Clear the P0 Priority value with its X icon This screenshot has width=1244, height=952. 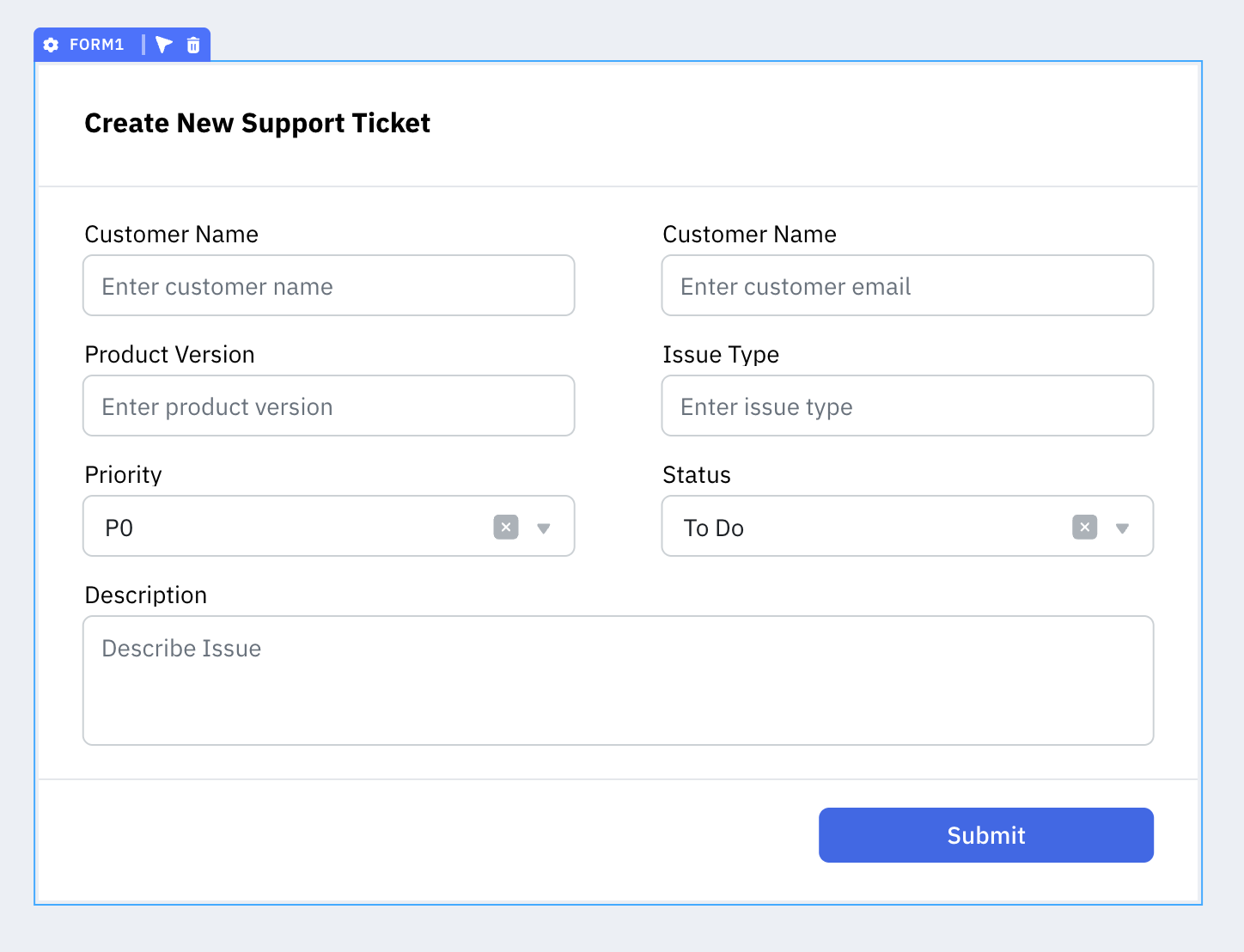pyautogui.click(x=506, y=527)
